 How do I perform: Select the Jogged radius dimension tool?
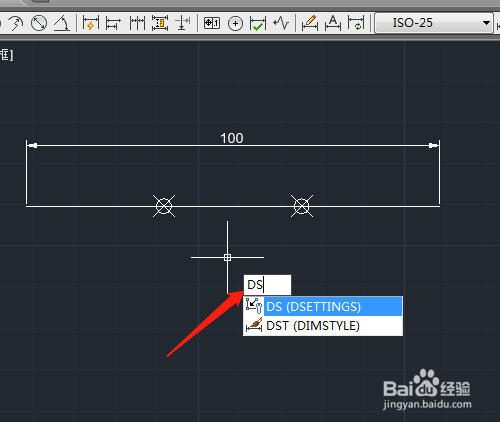[15, 23]
